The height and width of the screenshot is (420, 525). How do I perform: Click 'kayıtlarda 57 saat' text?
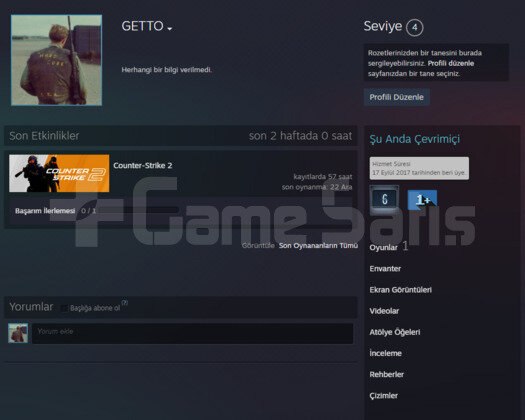click(x=323, y=177)
